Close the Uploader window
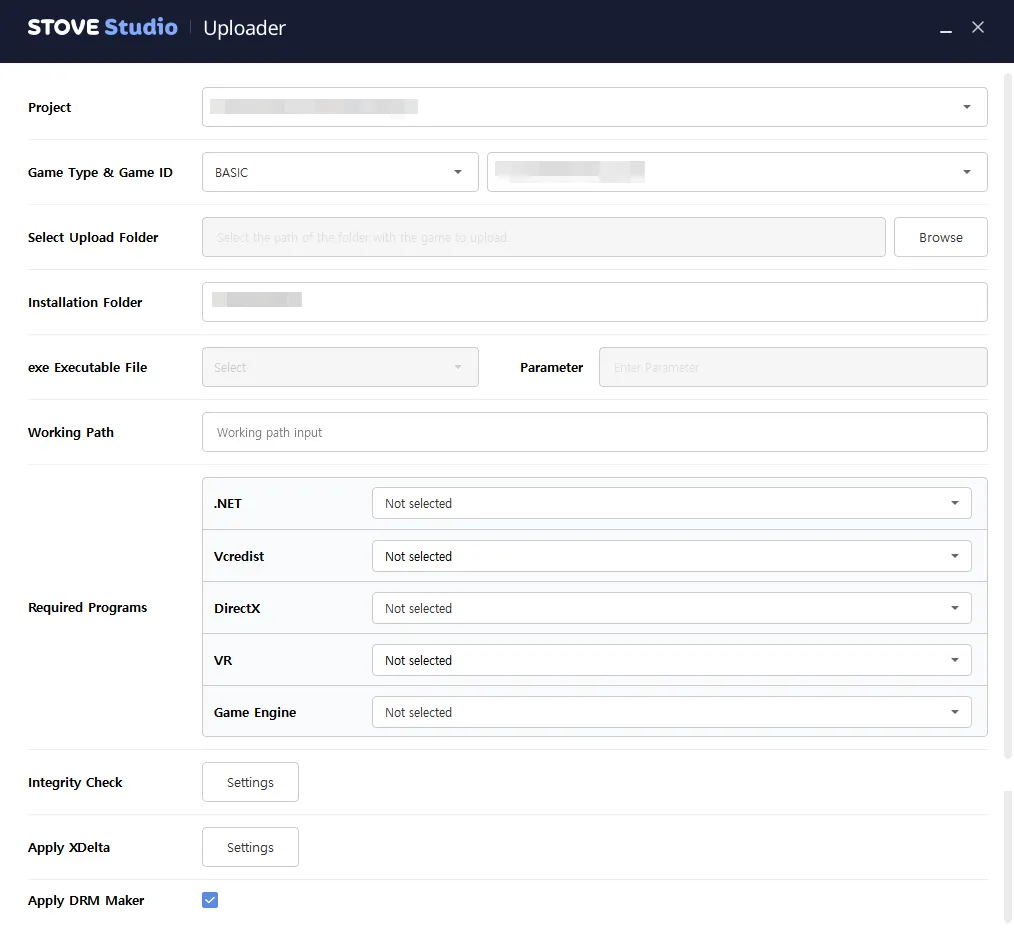This screenshot has width=1014, height=928. click(978, 27)
